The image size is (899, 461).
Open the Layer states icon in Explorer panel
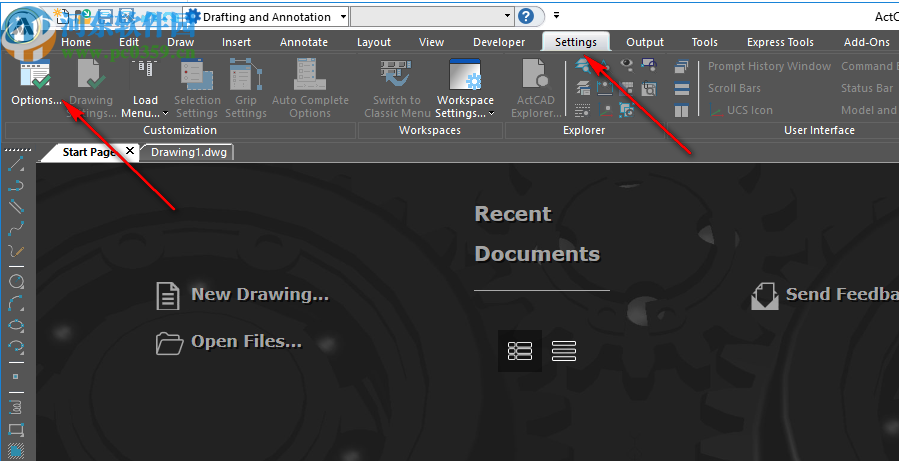583,88
